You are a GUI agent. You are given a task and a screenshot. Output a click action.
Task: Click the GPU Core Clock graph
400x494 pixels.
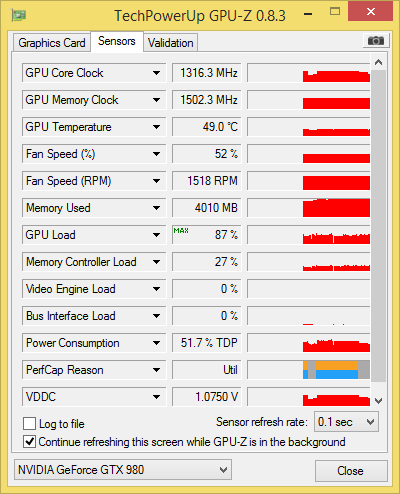(x=309, y=73)
